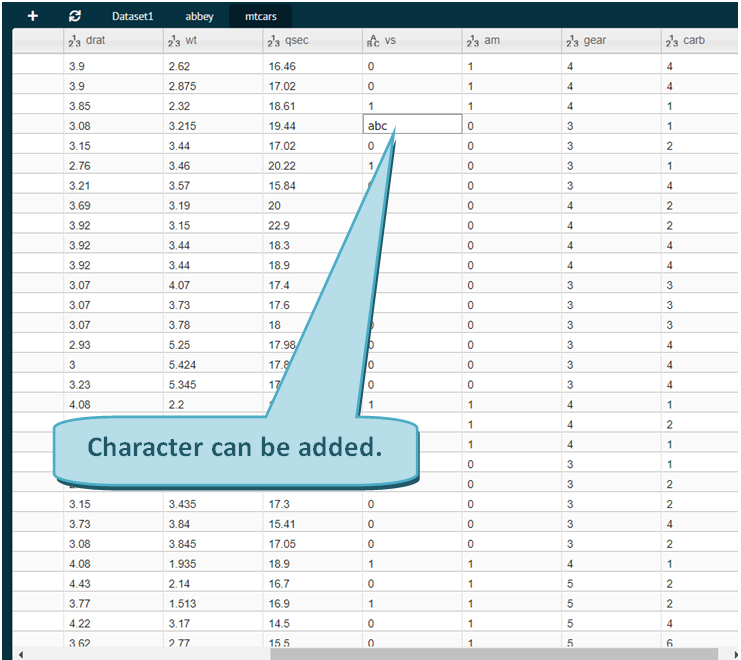Select the wt cell 3.845
741x660 pixels.
[213, 544]
